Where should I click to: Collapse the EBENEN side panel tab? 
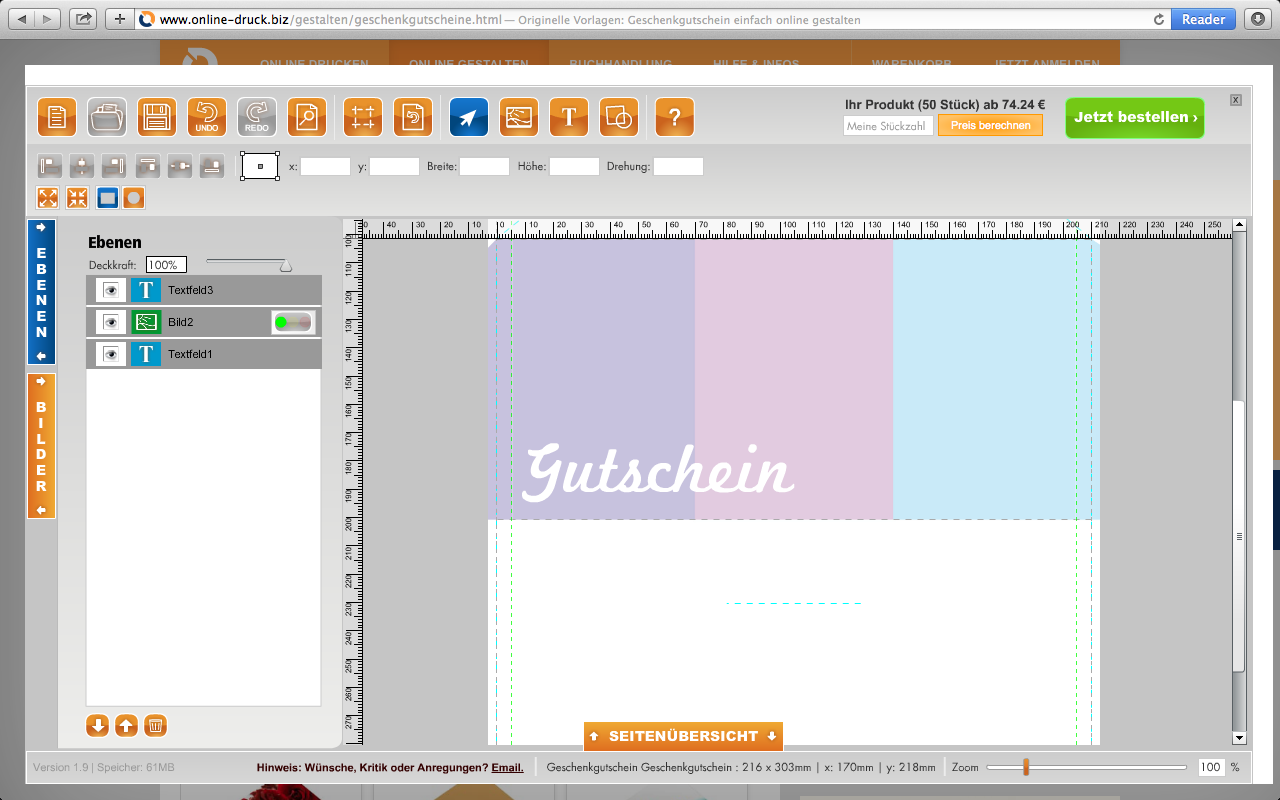(41, 292)
